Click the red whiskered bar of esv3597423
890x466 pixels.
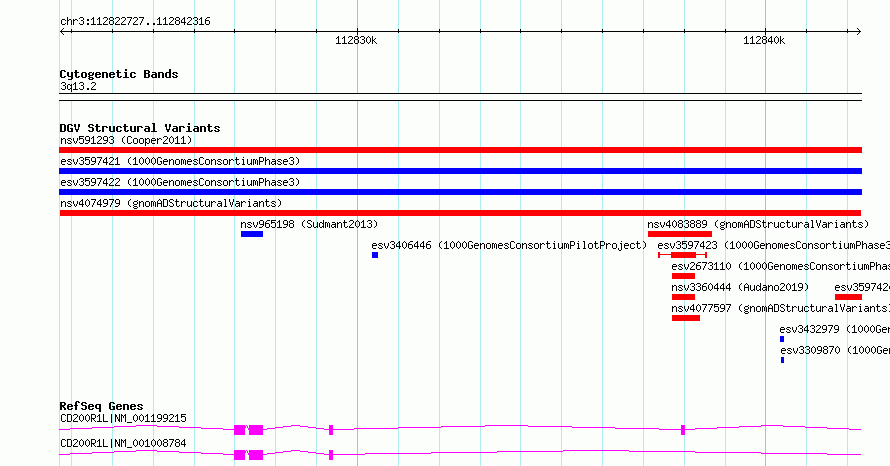683,255
